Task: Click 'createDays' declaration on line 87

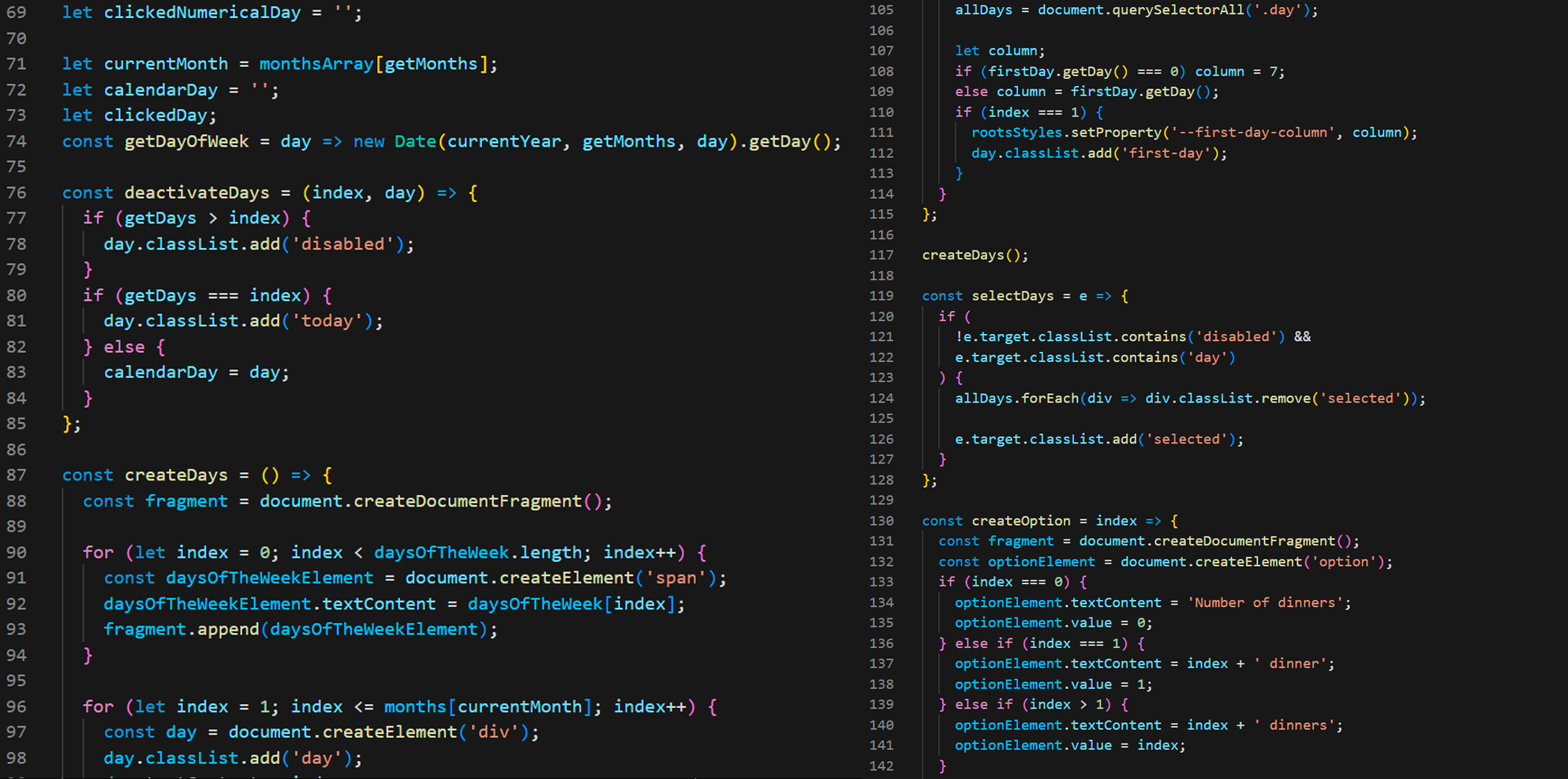Action: pos(176,475)
